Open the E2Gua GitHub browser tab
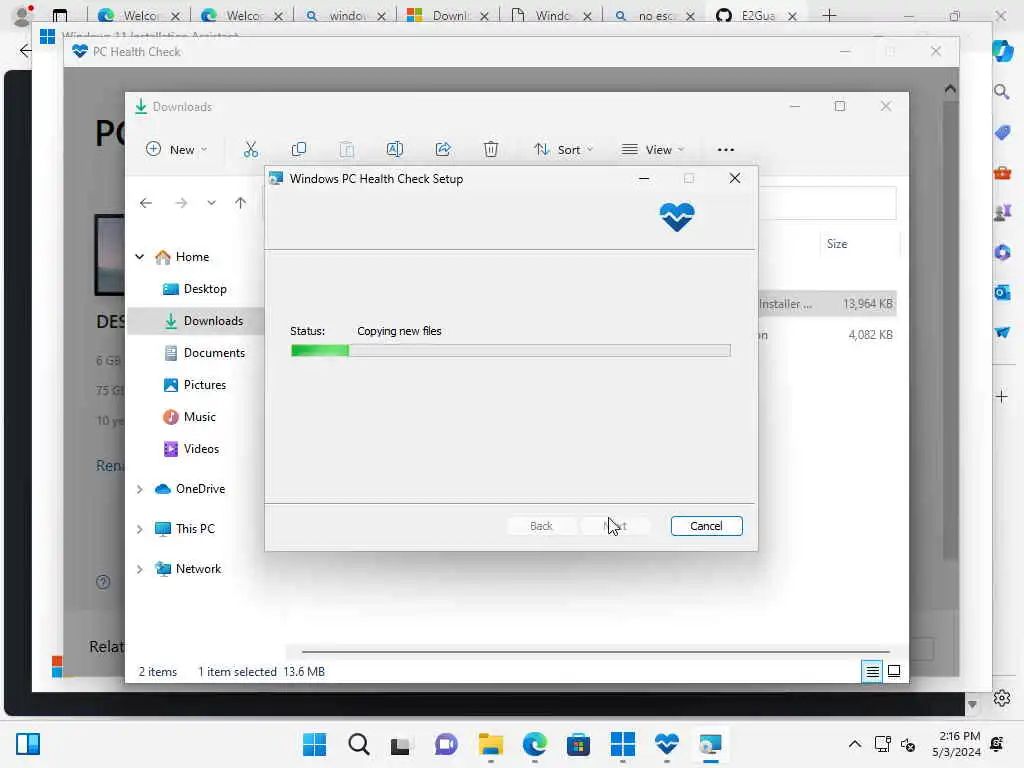This screenshot has width=1024, height=768. 757,15
